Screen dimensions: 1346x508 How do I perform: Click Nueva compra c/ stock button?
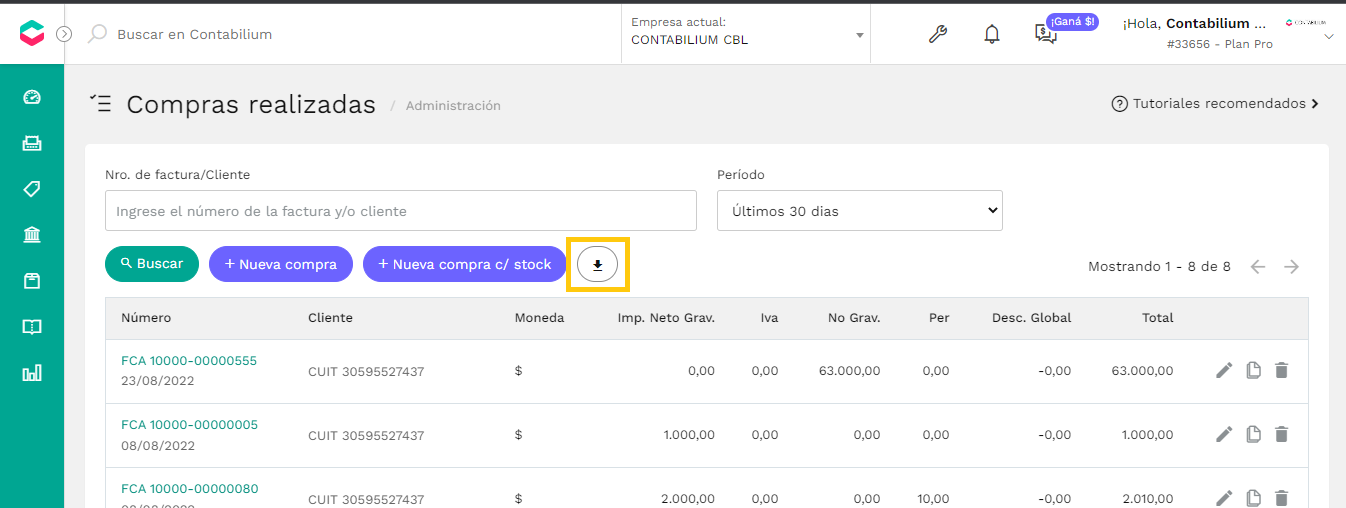pos(465,264)
